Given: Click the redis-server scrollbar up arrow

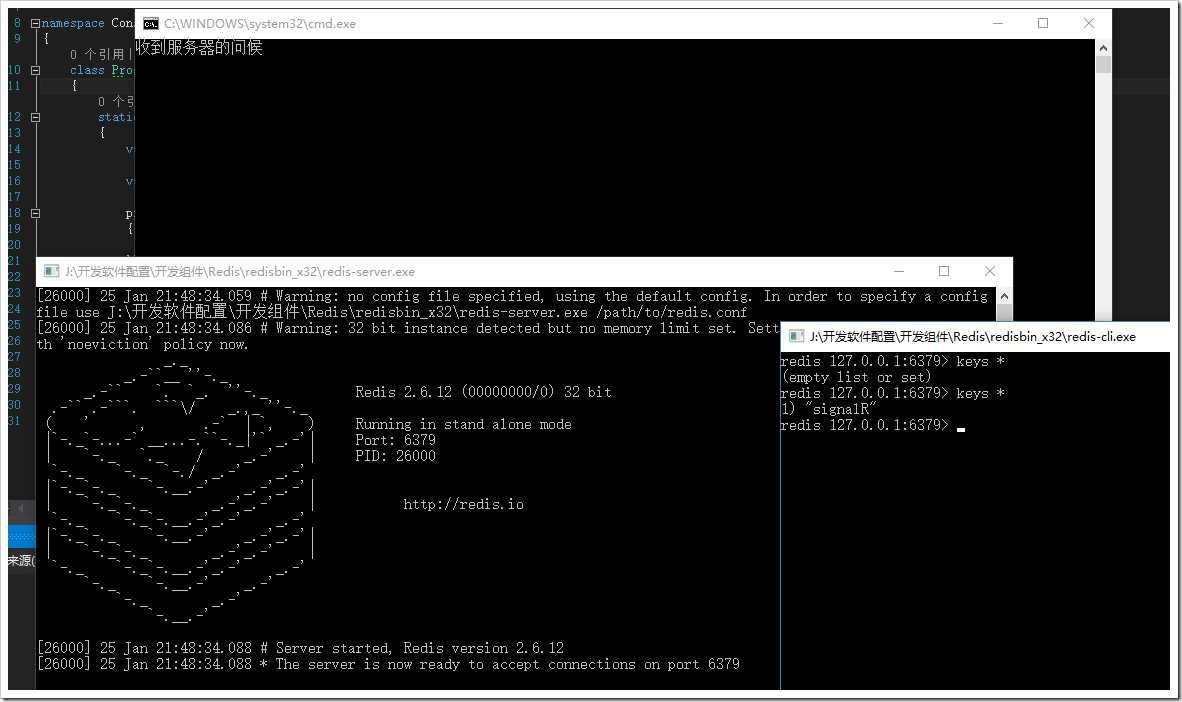Looking at the screenshot, I should click(1004, 296).
